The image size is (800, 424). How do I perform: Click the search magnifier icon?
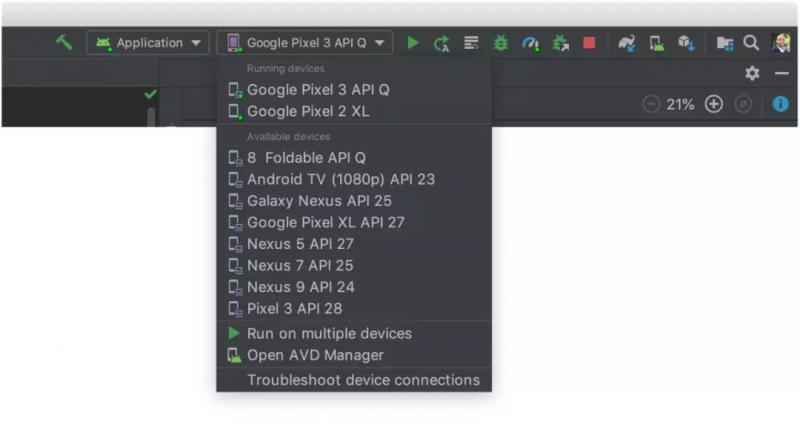[751, 43]
